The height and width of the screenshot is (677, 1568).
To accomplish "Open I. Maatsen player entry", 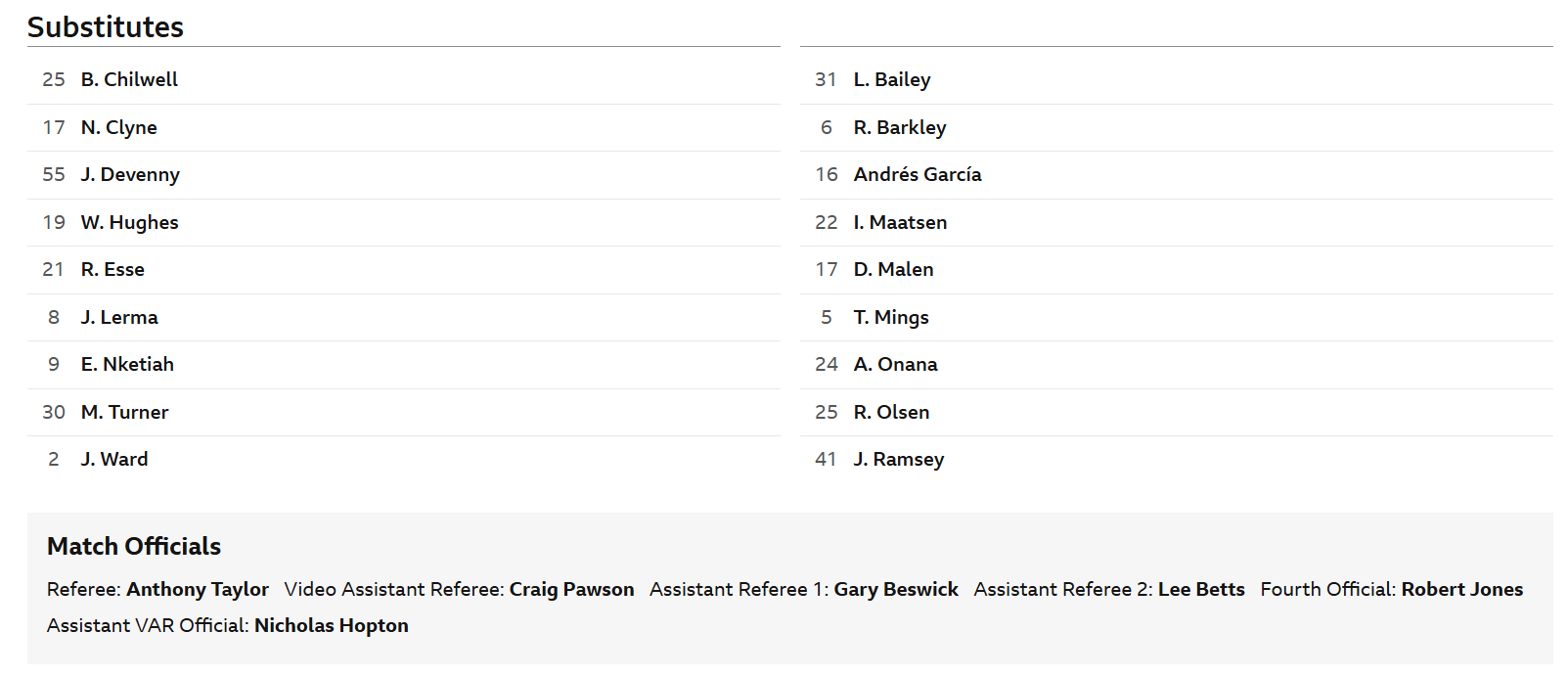I will click(x=900, y=222).
